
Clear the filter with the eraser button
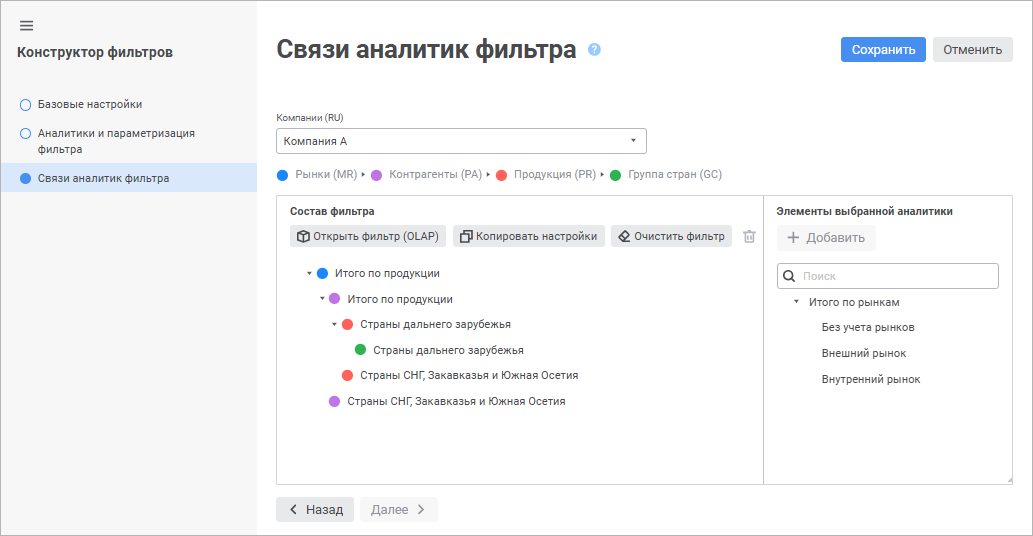(x=671, y=237)
